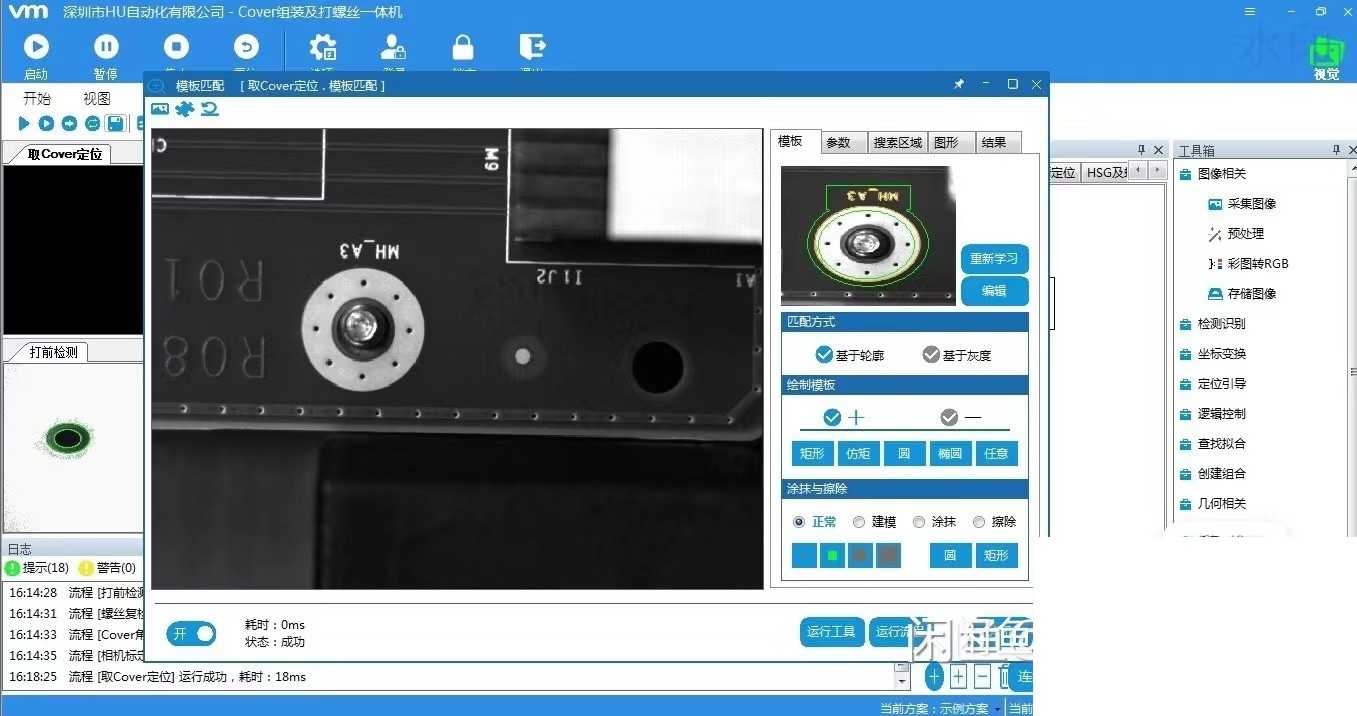Pick the green-centered brush square under 涂抹与擦除

pyautogui.click(x=832, y=556)
